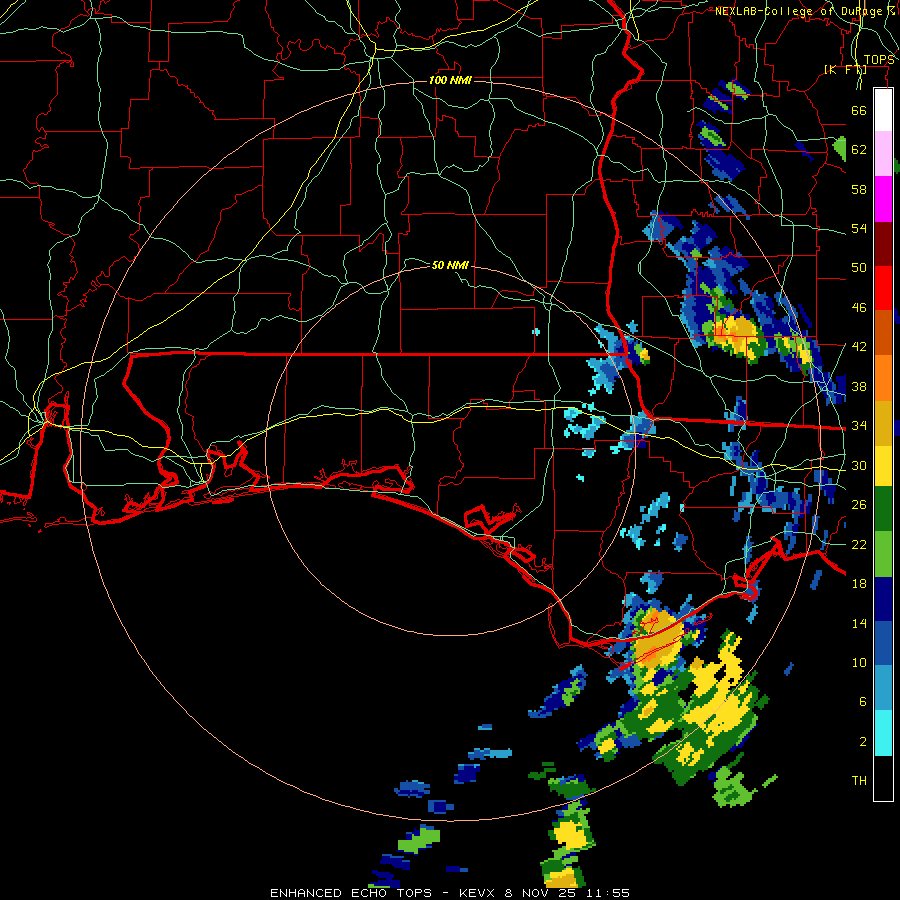Click the "62" legend value

point(859,150)
